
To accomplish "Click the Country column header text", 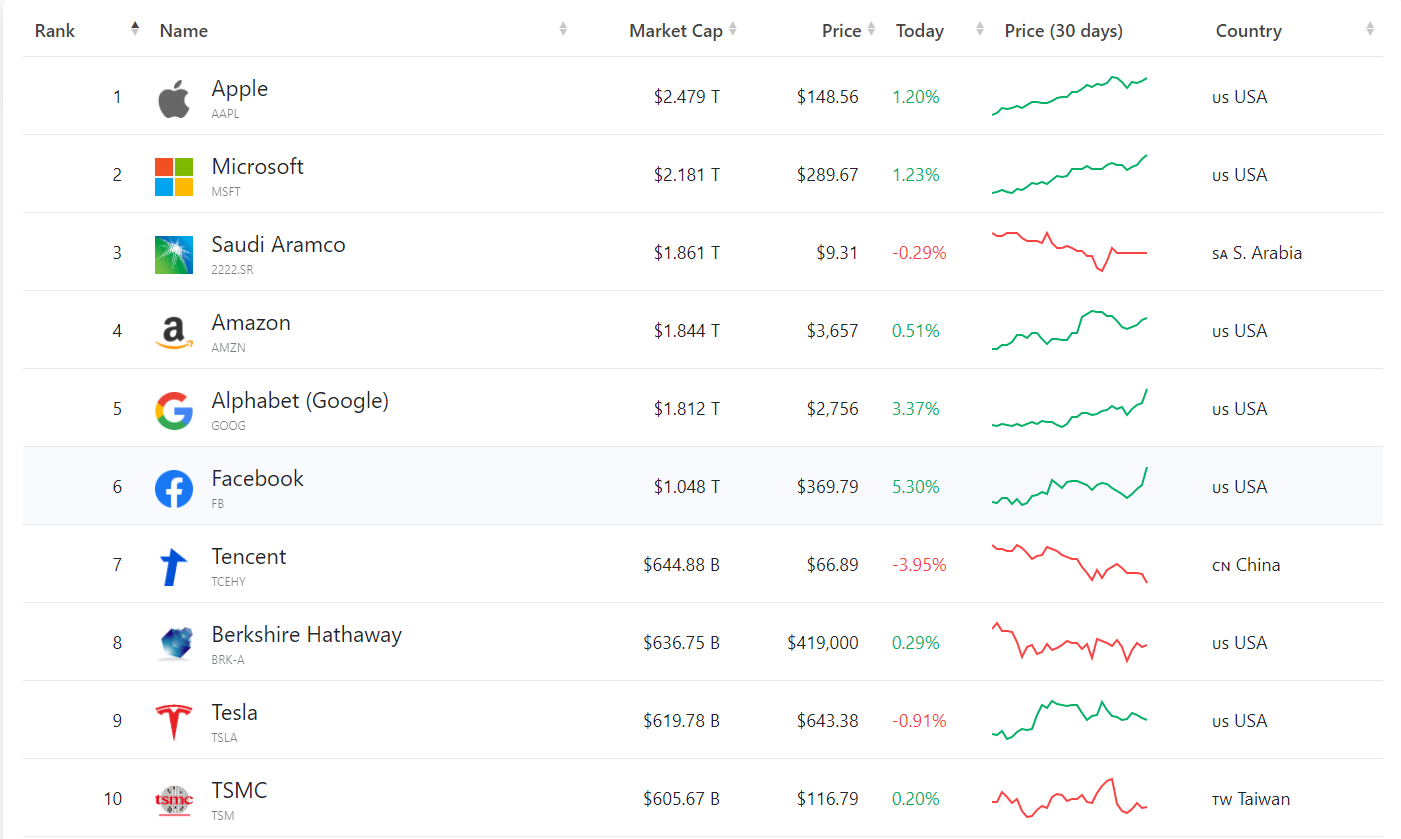I will tap(1249, 31).
